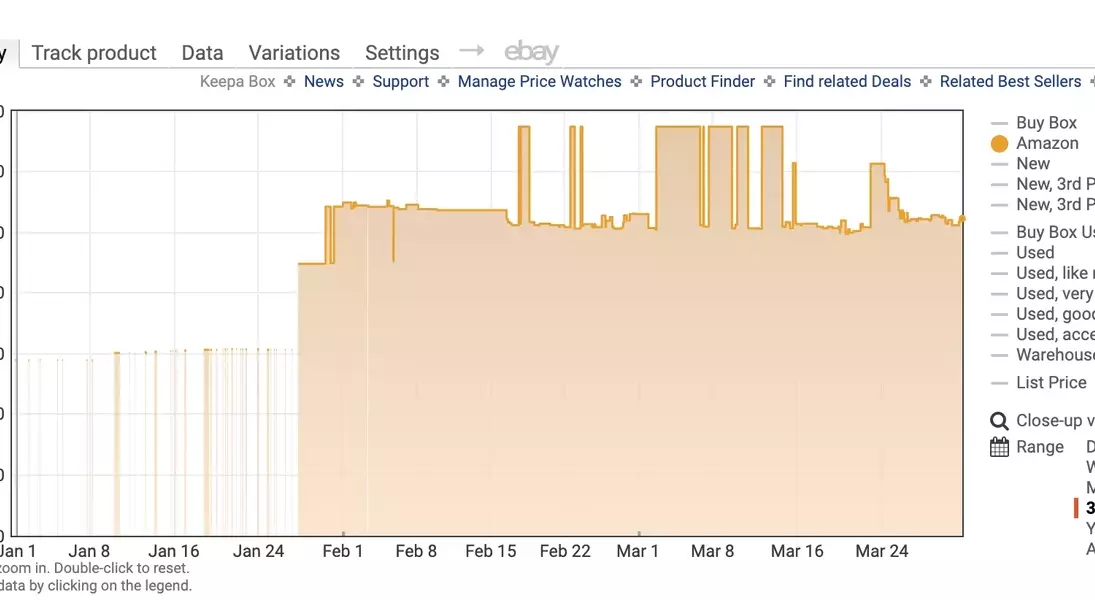Open the Support link

[400, 82]
